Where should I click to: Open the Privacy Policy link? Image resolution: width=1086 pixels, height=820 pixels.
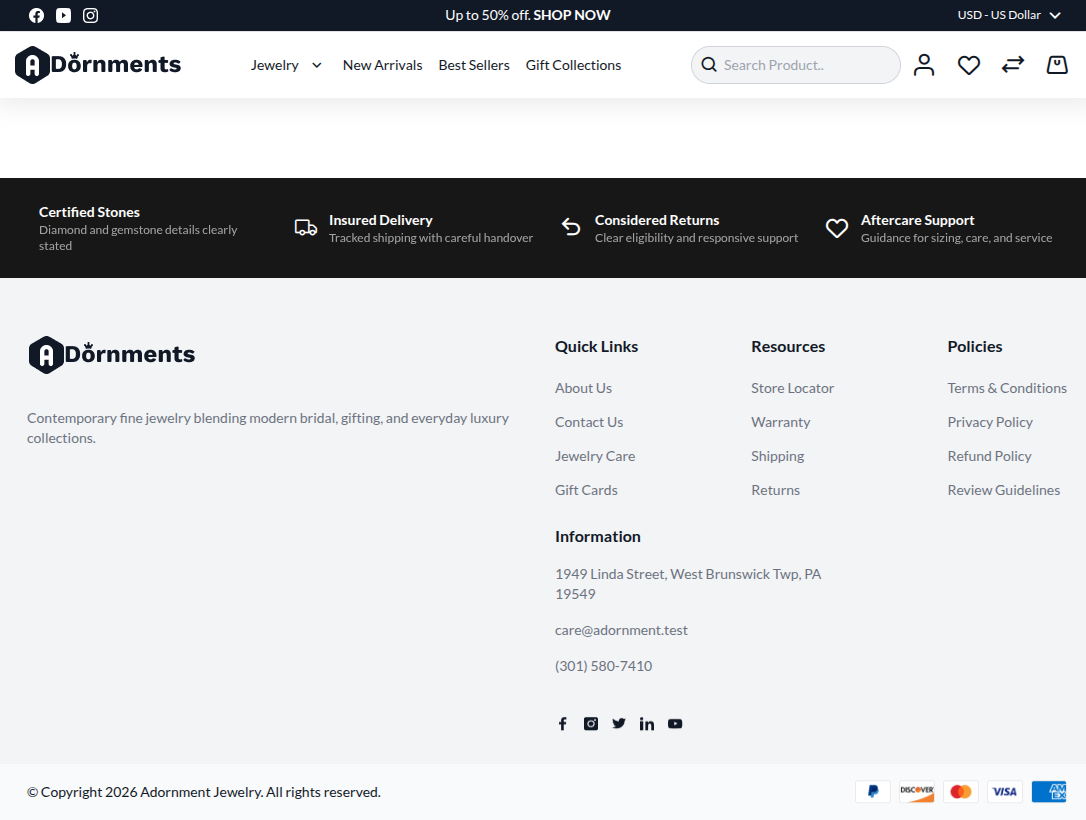pos(990,422)
